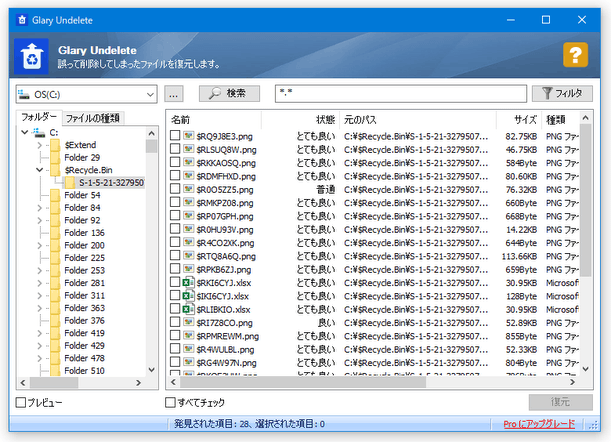The image size is (611, 442).
Task: Click the file list vertical scrollbar thumb
Action: click(586, 200)
